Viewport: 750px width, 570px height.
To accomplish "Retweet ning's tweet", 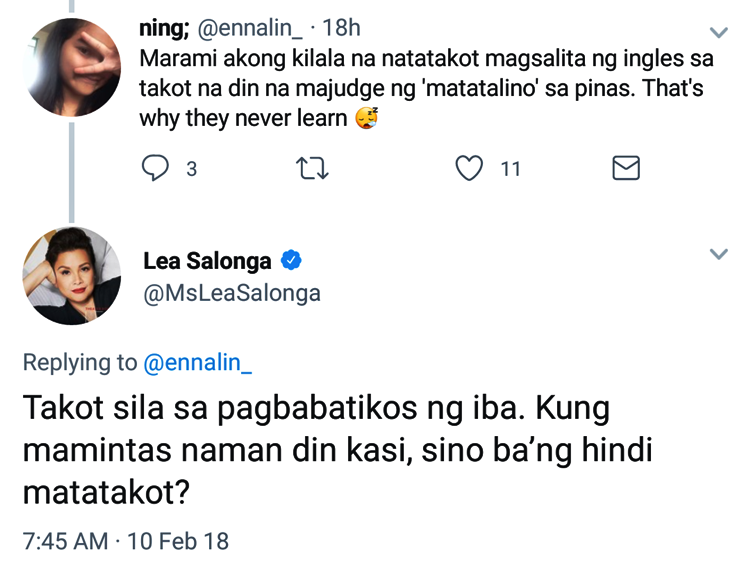I will point(313,168).
